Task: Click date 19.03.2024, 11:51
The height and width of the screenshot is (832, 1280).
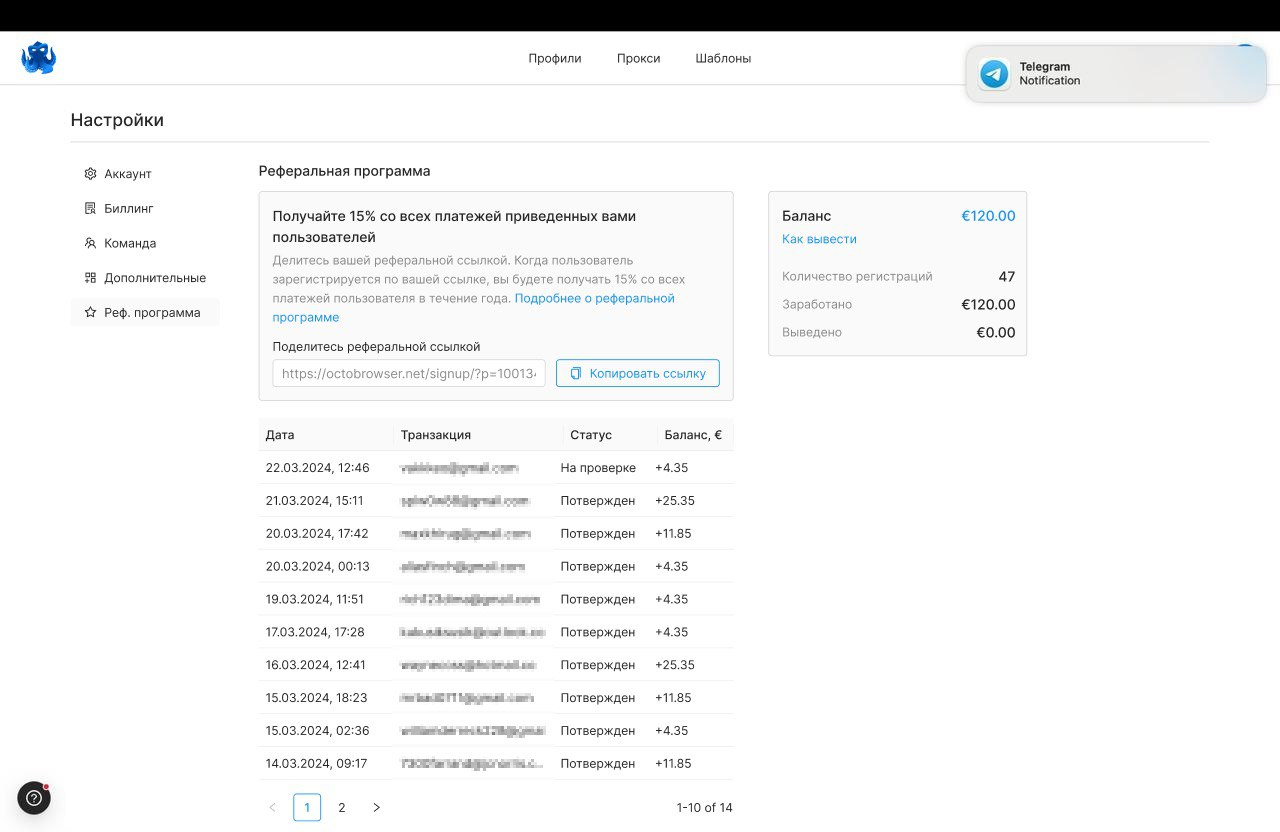Action: [x=314, y=599]
